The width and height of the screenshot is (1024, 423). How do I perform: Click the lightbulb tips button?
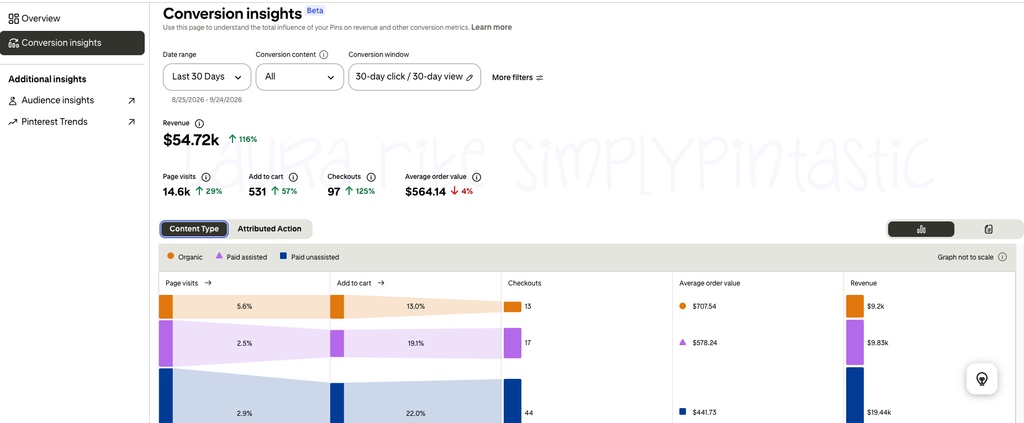click(x=982, y=379)
